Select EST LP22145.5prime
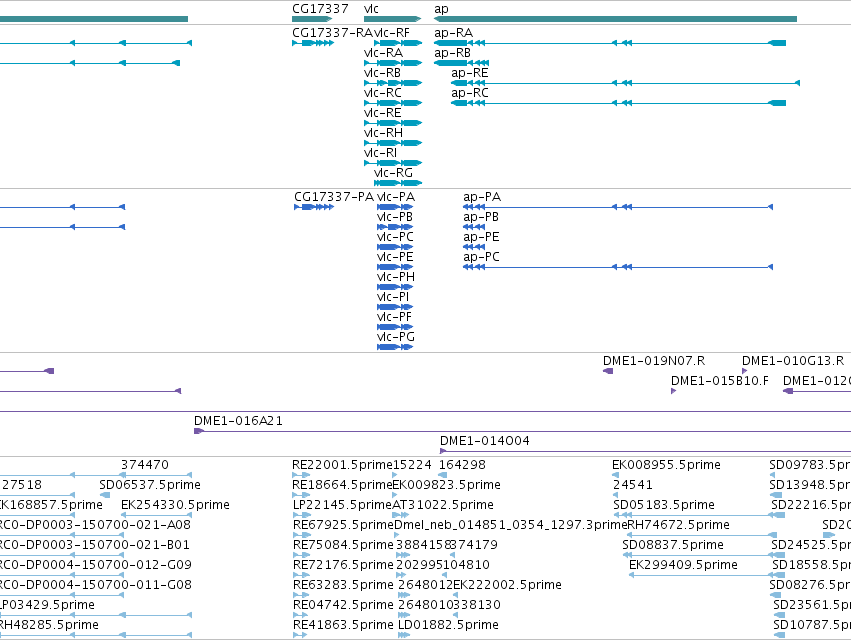The image size is (851, 640). (x=342, y=505)
